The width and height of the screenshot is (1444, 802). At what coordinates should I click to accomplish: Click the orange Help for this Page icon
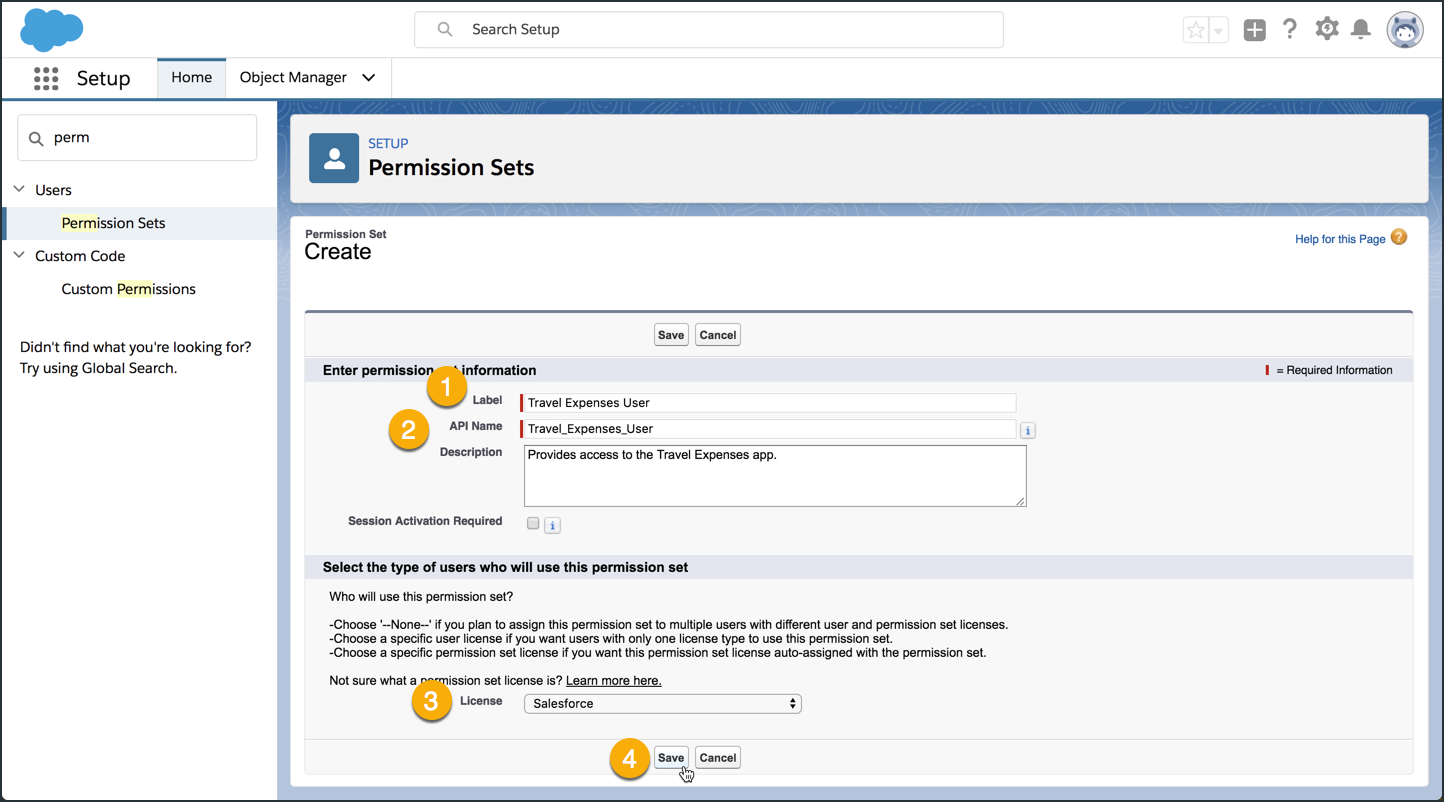tap(1399, 237)
